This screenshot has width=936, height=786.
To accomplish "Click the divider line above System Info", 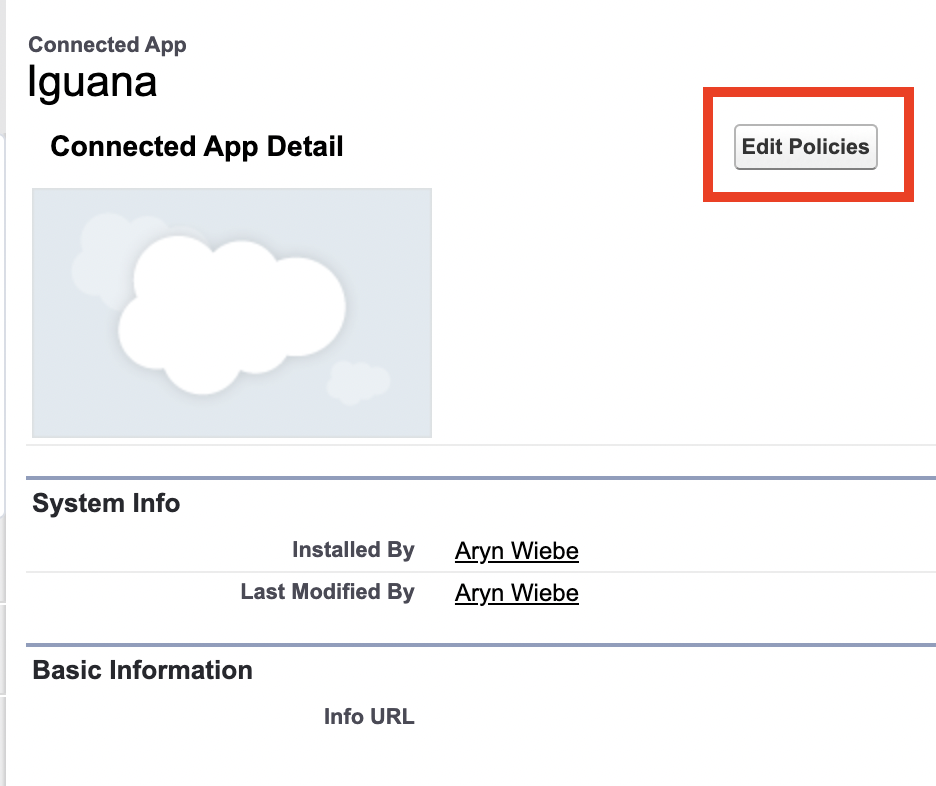I will point(480,479).
